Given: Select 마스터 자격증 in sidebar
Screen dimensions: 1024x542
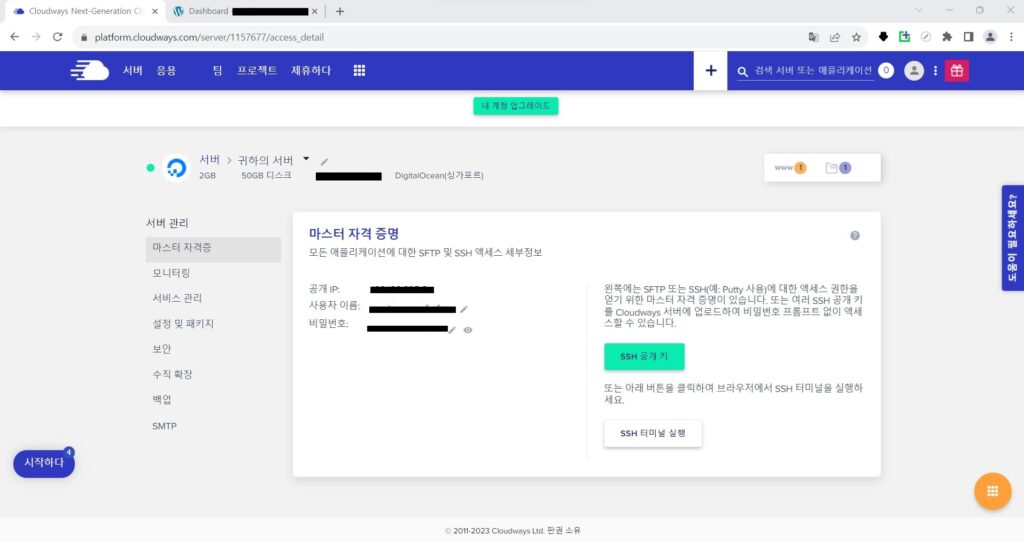Looking at the screenshot, I should 213,249.
